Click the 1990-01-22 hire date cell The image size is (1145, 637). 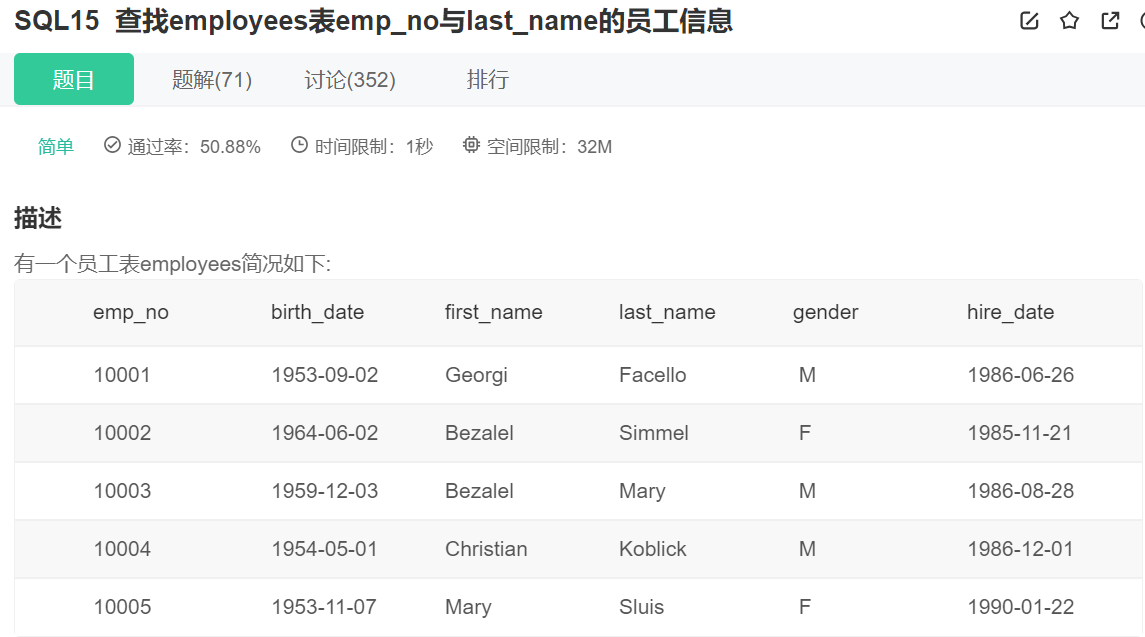click(x=1020, y=607)
